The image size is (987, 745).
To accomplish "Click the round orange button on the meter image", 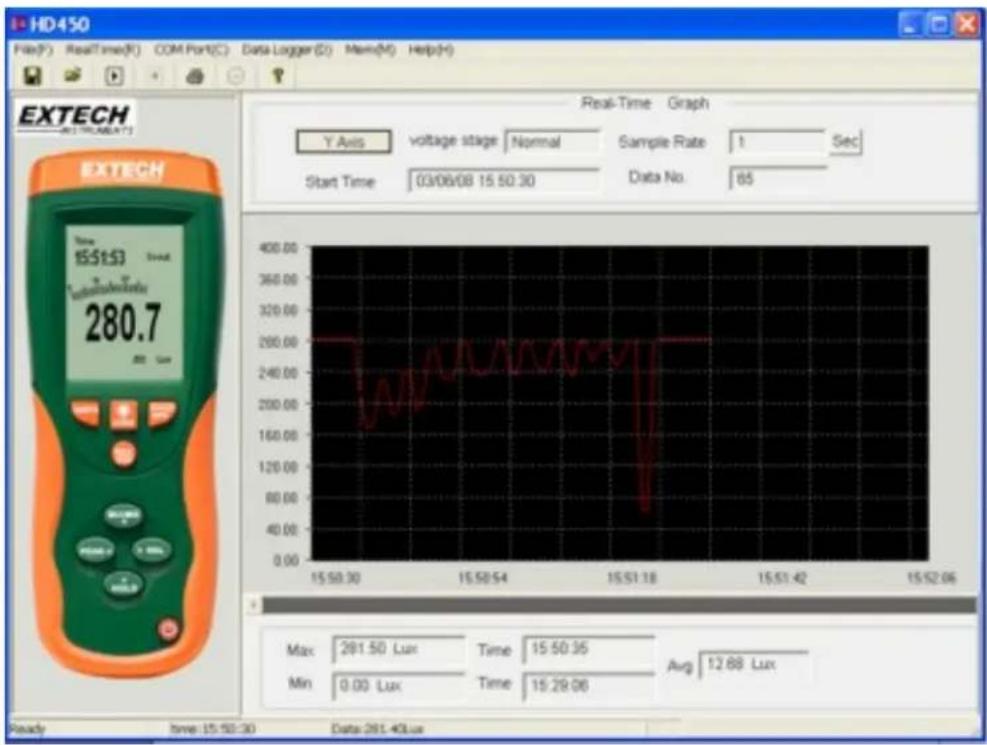I will (x=124, y=454).
